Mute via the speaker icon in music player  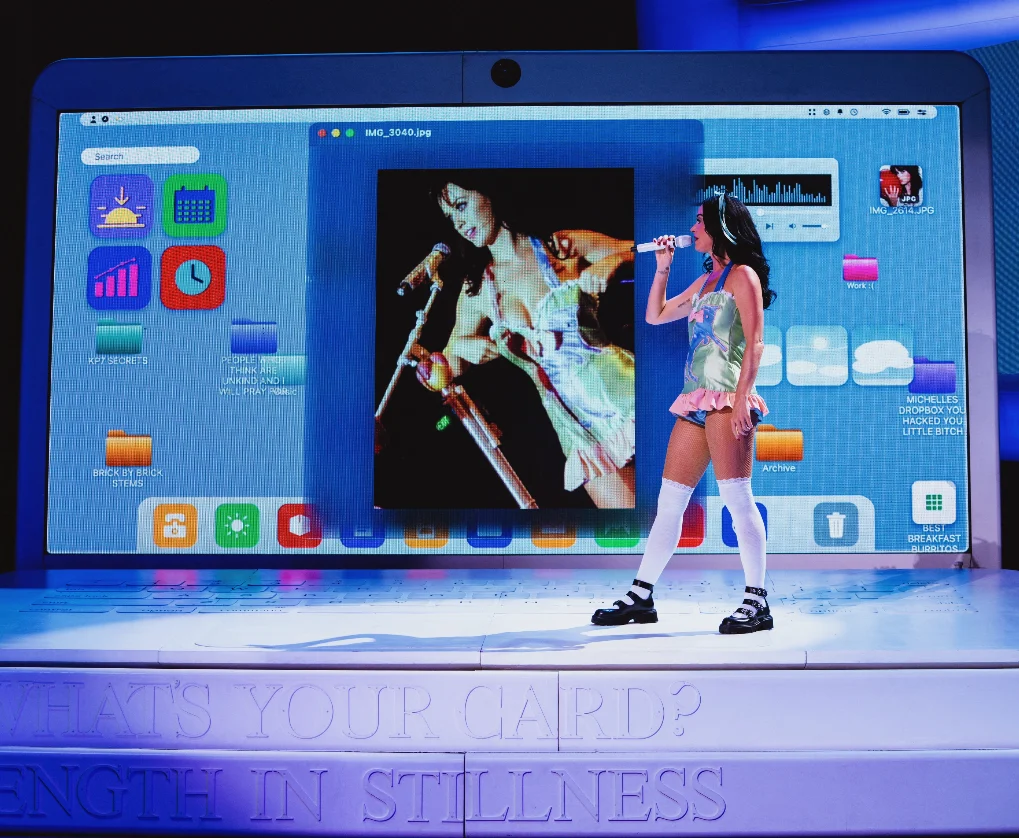[792, 226]
